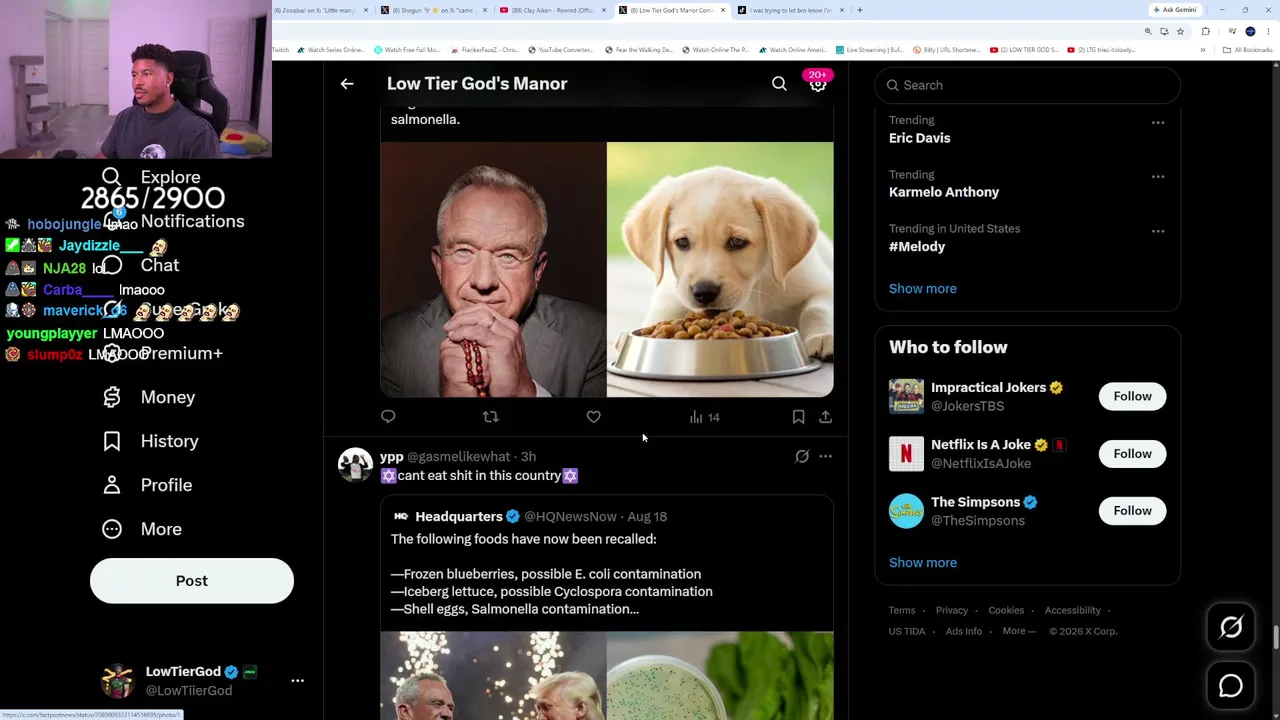The image size is (1280, 720).
Task: Bookmark this page with the star icon
Action: [1180, 31]
